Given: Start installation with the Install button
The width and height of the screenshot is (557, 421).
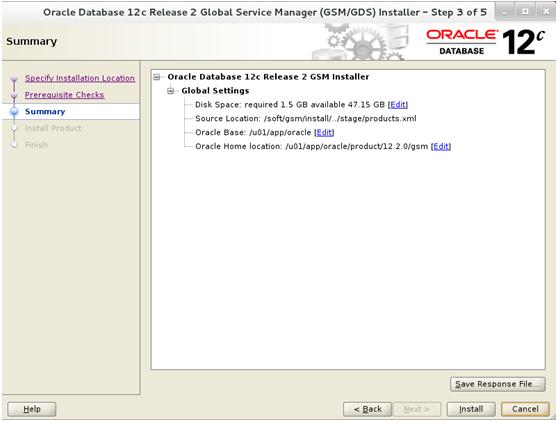Looking at the screenshot, I should pos(471,409).
